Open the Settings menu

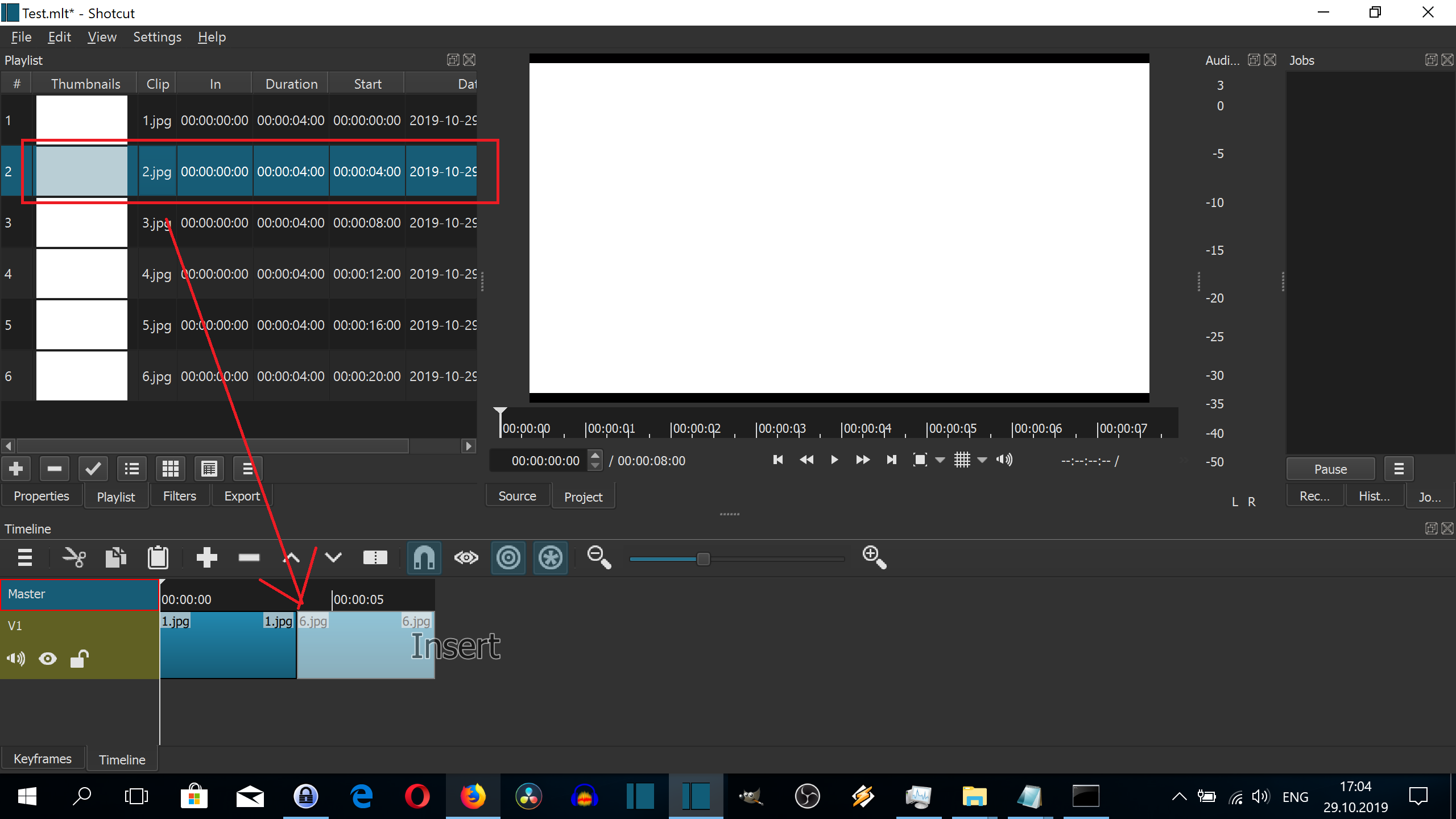point(157,37)
